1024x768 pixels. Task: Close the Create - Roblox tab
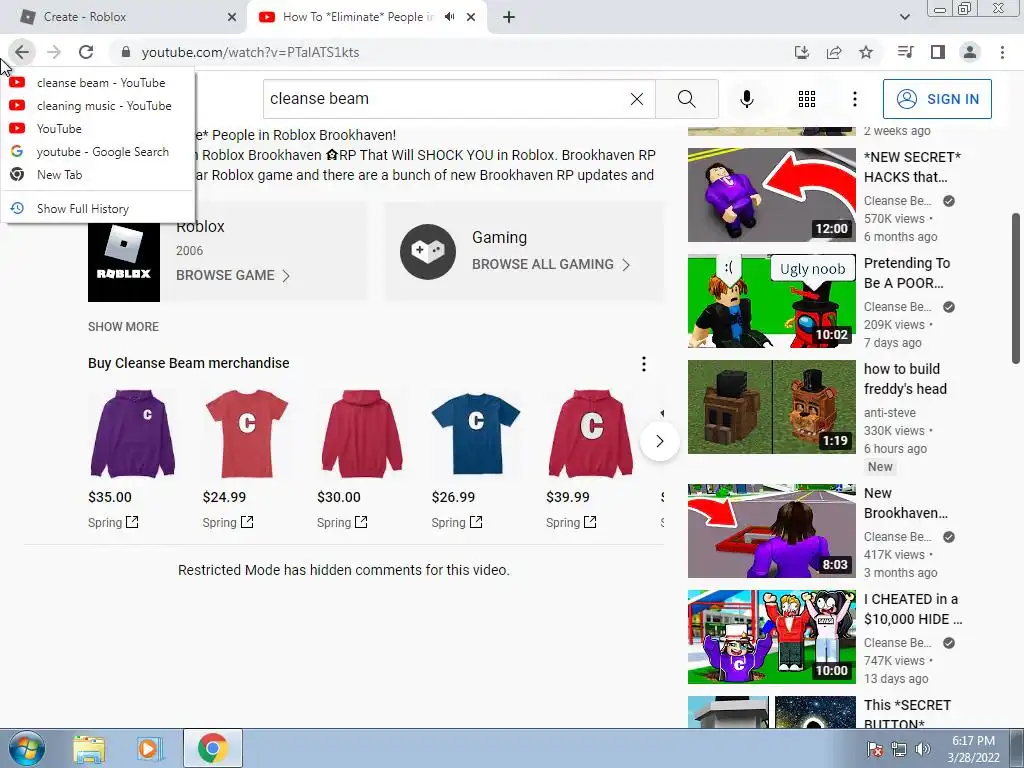(x=232, y=17)
